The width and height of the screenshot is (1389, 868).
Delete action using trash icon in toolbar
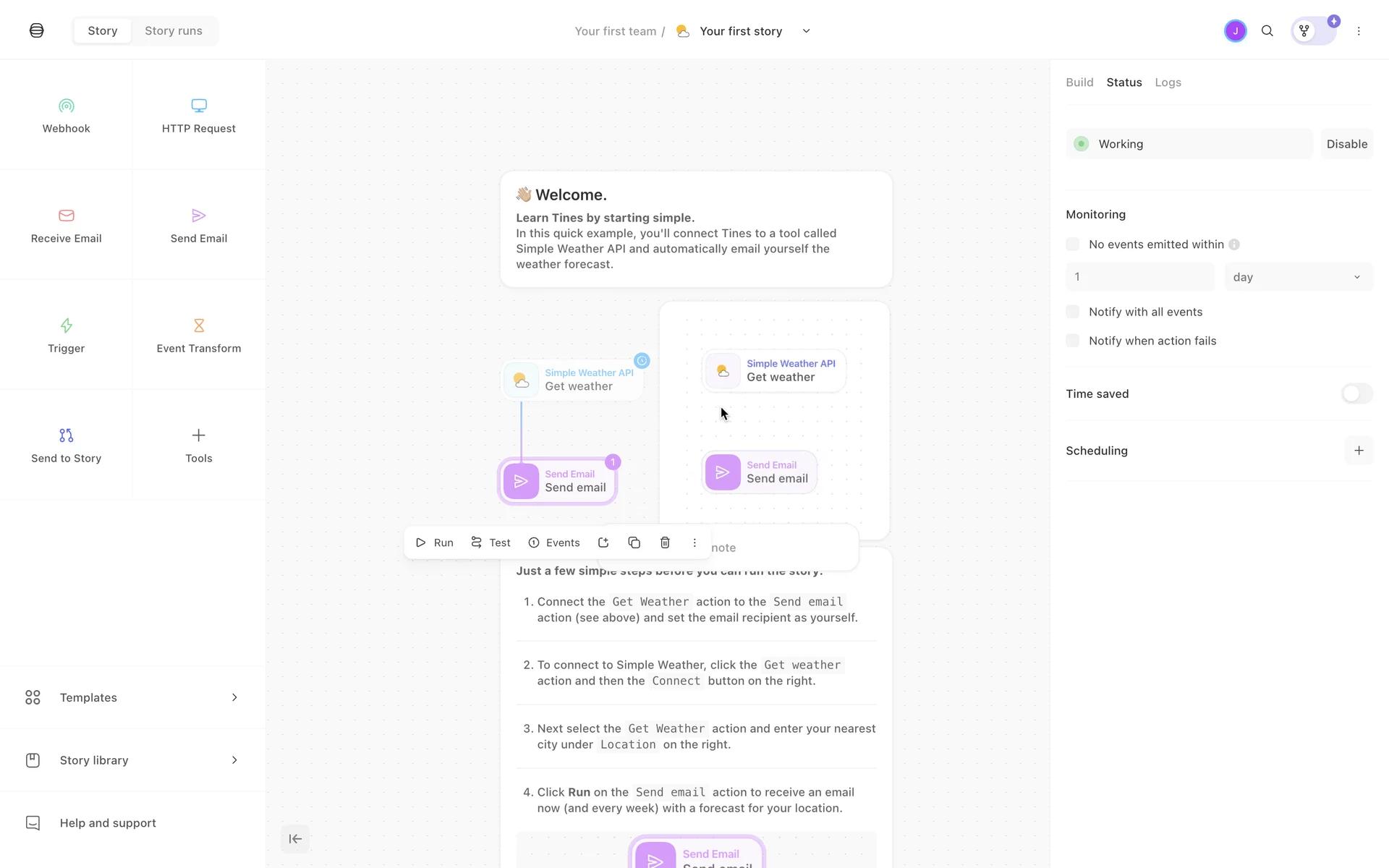click(665, 542)
